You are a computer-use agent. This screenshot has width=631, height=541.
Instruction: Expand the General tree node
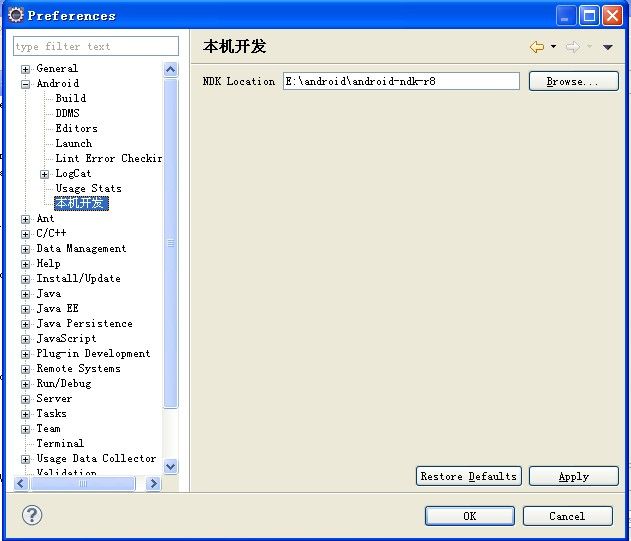[x=25, y=69]
